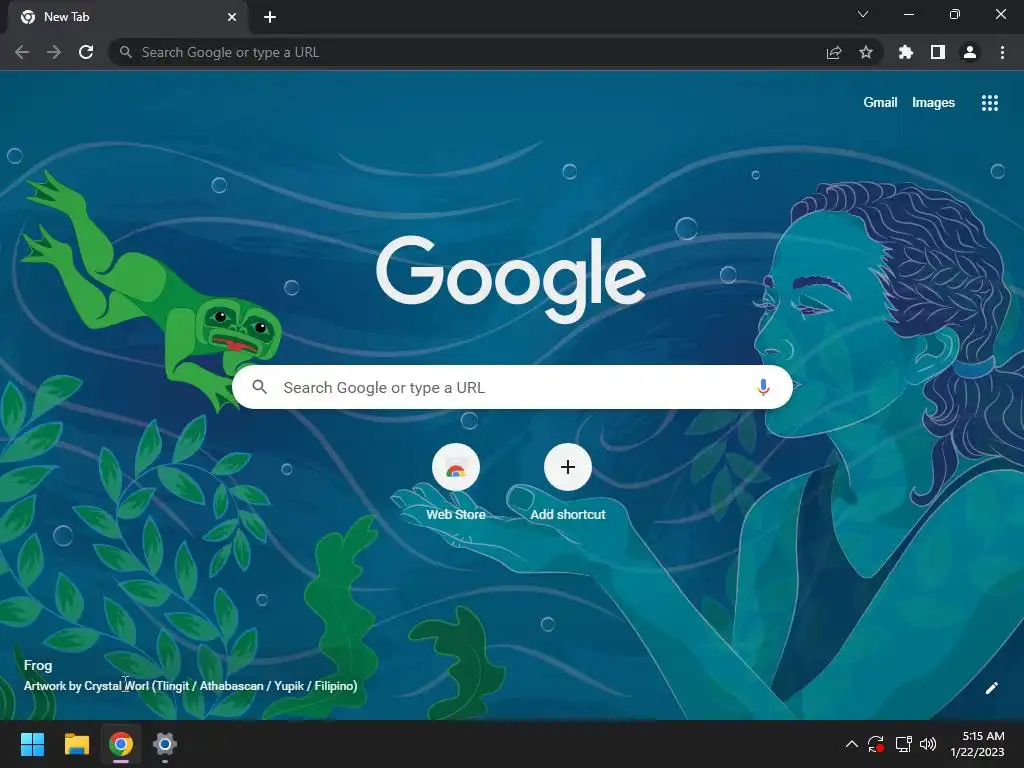Click the Frog artwork title
The image size is (1024, 768).
(x=38, y=665)
